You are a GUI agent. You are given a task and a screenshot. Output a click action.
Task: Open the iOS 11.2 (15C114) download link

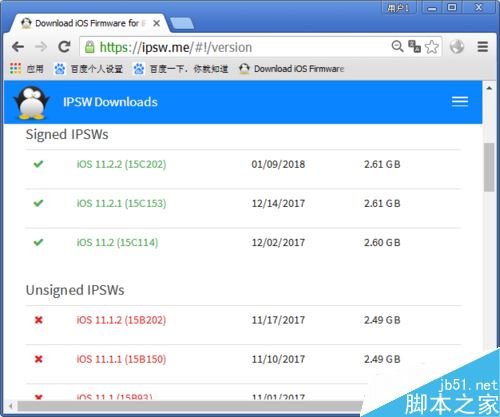tap(117, 242)
